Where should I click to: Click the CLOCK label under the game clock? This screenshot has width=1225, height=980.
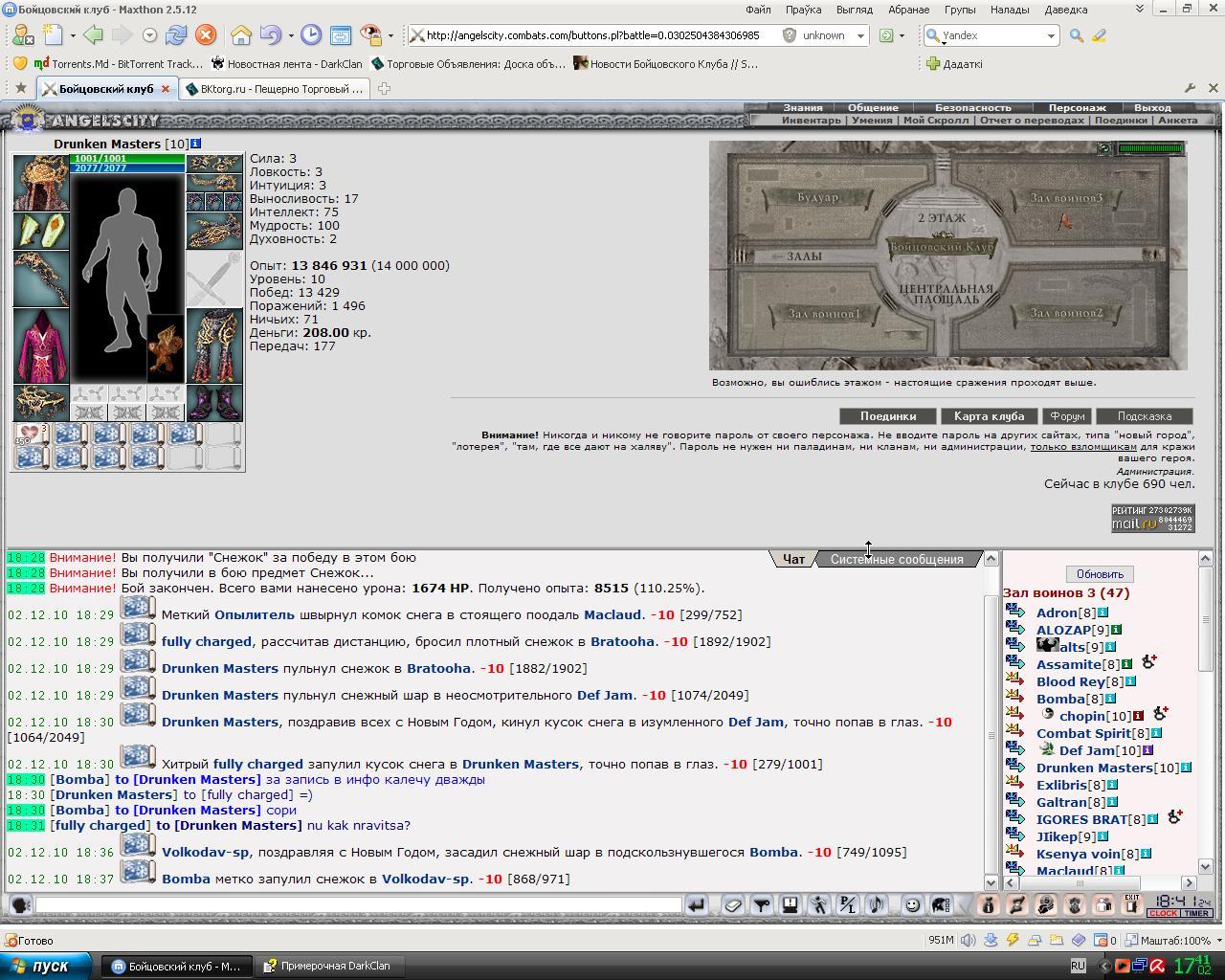pyautogui.click(x=1164, y=913)
